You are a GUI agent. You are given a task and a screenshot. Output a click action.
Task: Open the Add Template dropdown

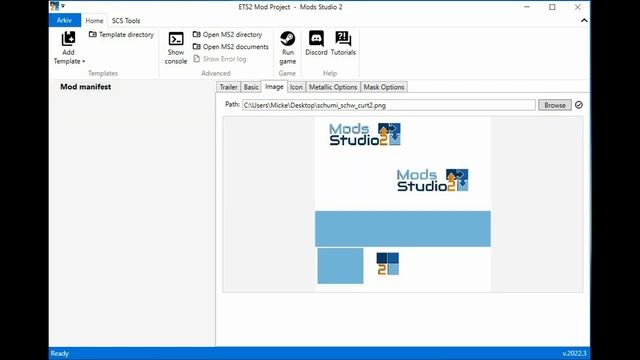(69, 48)
